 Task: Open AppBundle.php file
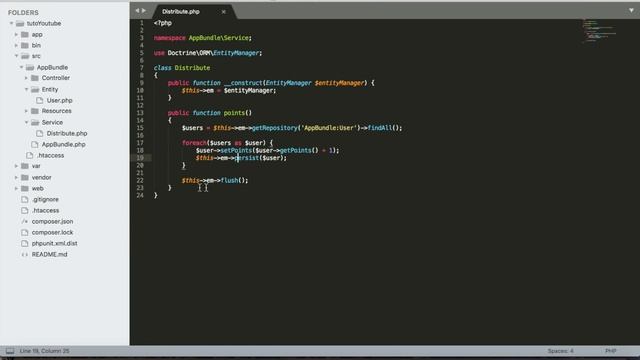[63, 144]
